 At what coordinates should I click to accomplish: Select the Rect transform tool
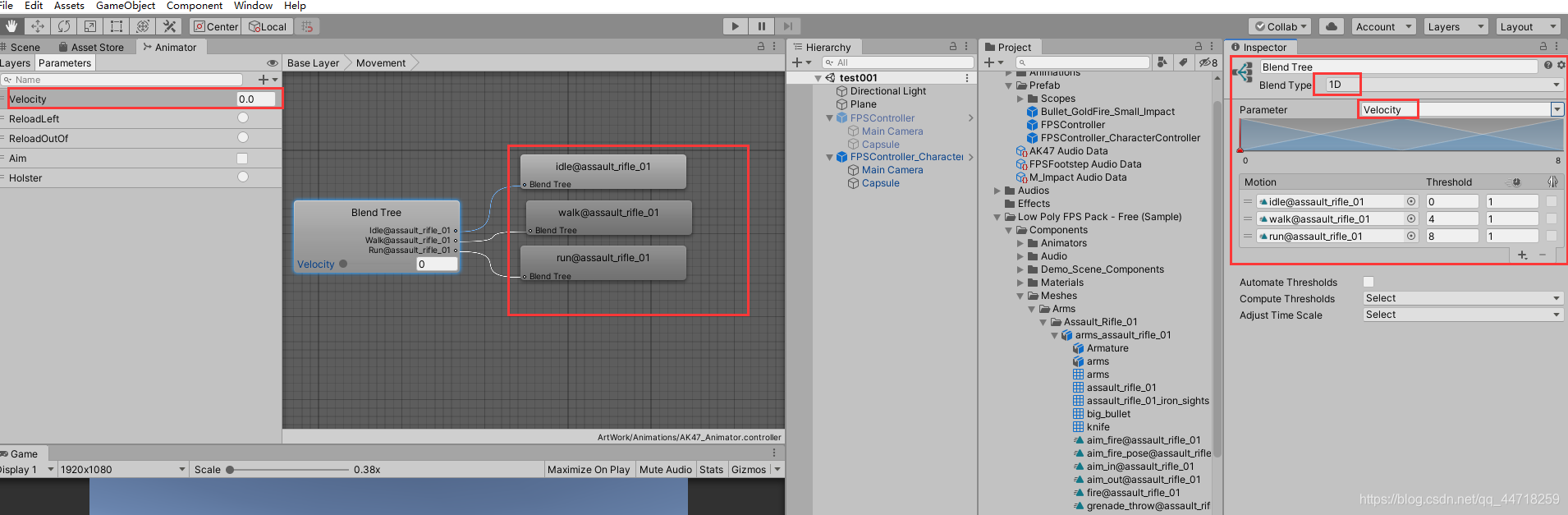point(117,26)
